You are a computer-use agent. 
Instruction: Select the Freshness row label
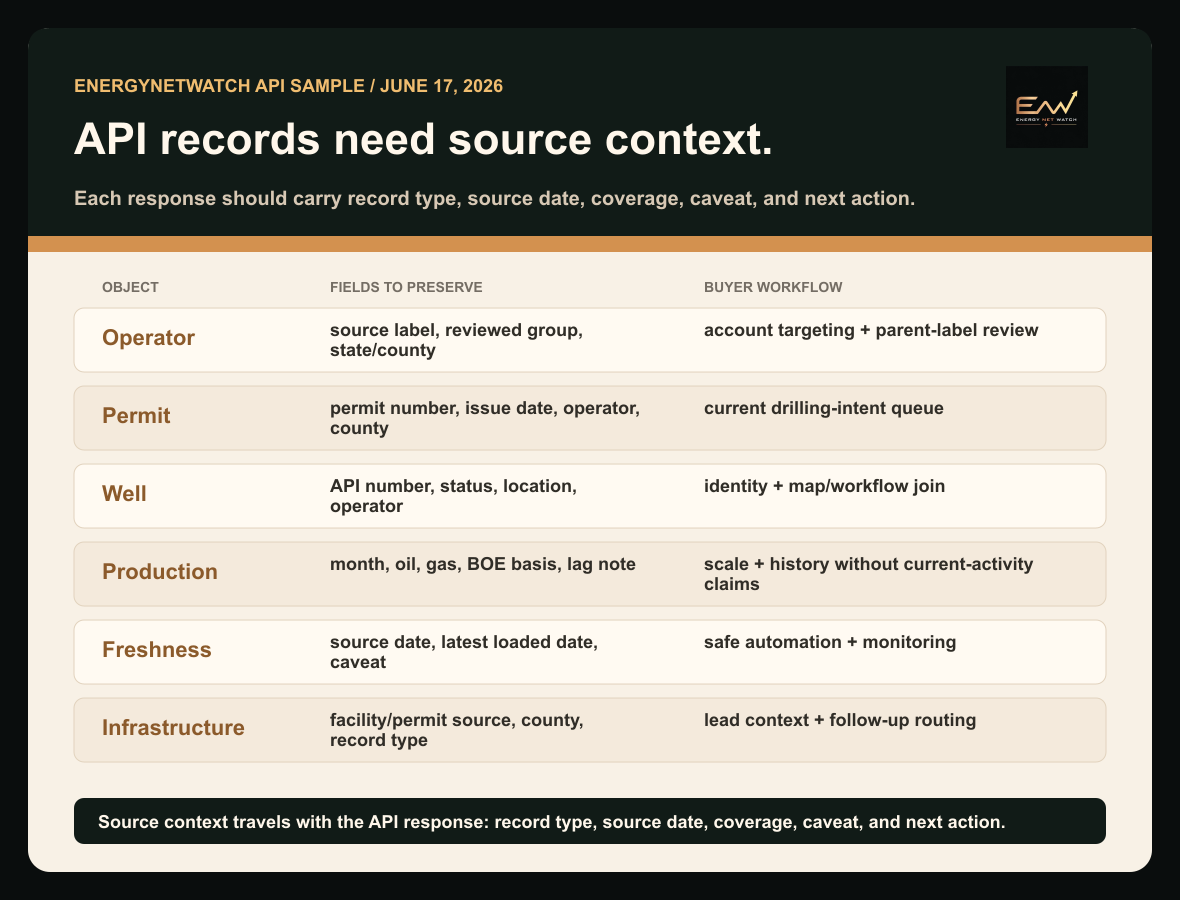coord(157,649)
